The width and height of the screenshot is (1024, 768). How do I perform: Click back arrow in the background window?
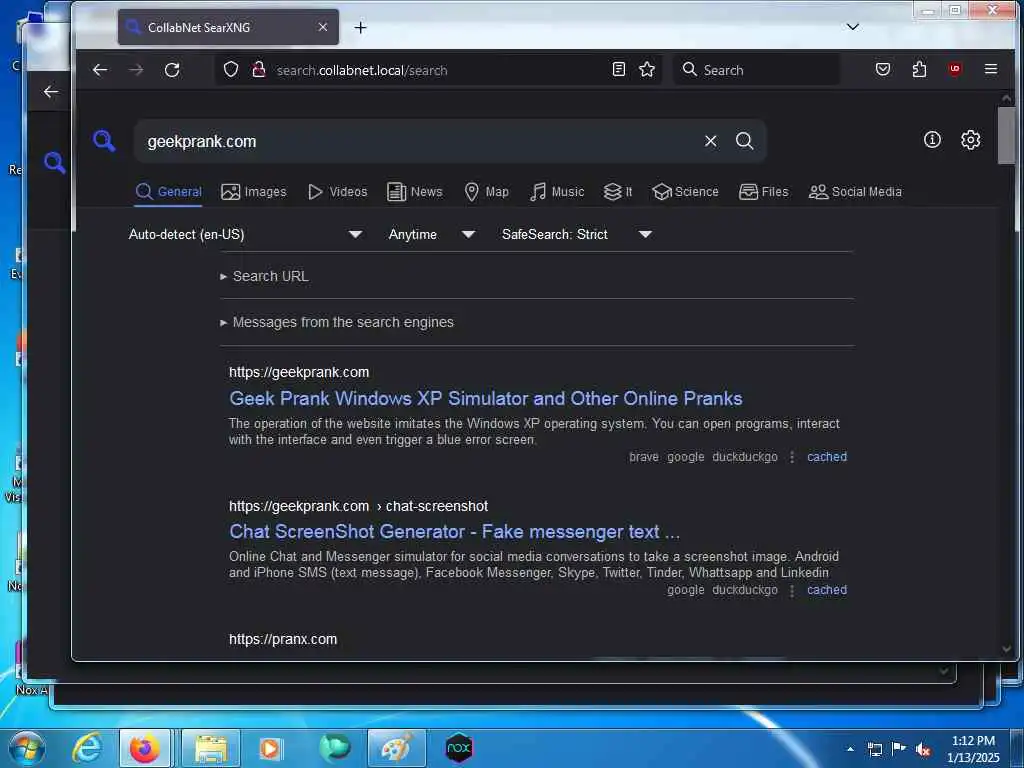pos(51,91)
